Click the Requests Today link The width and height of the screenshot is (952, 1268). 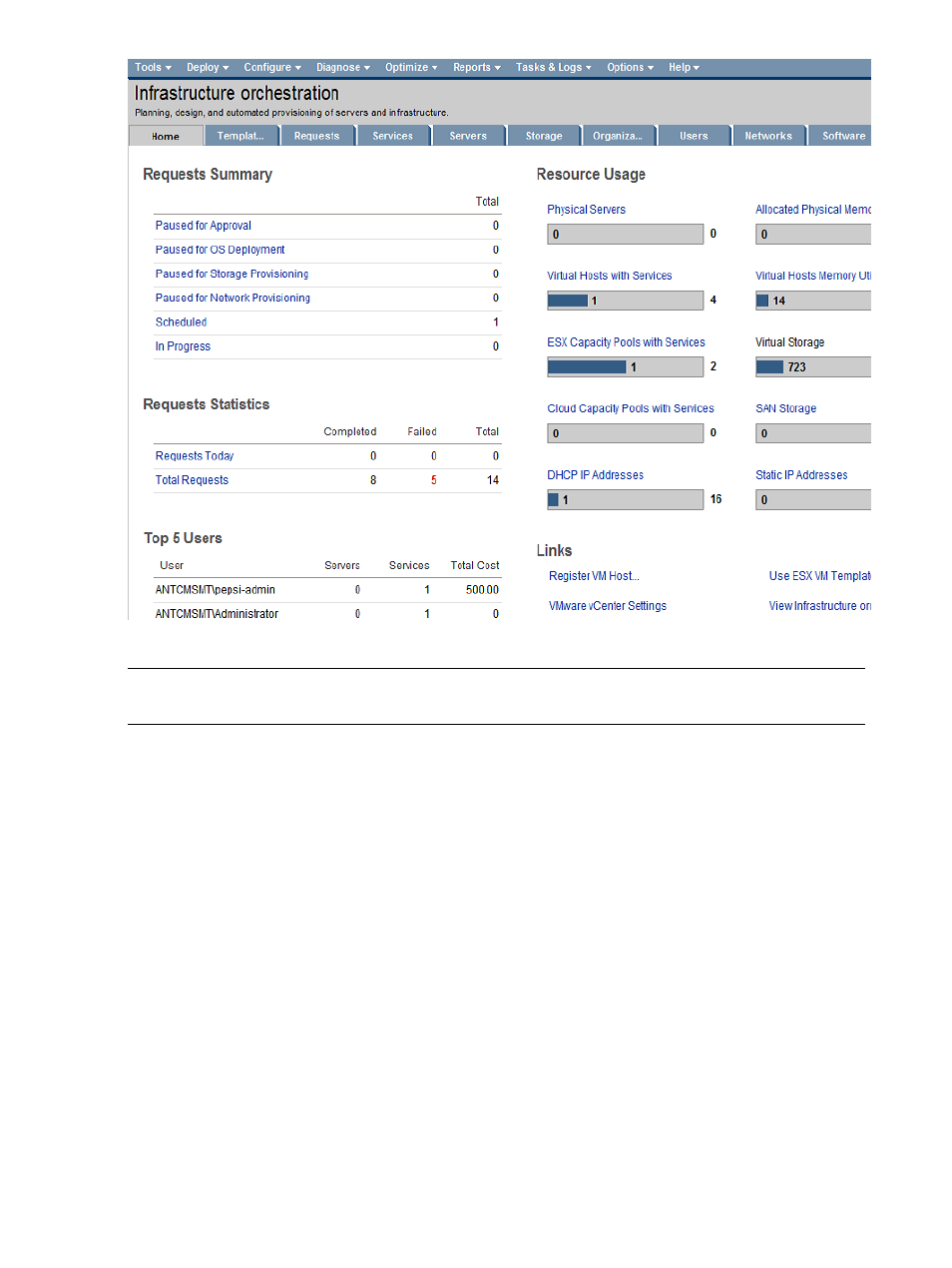(x=195, y=456)
